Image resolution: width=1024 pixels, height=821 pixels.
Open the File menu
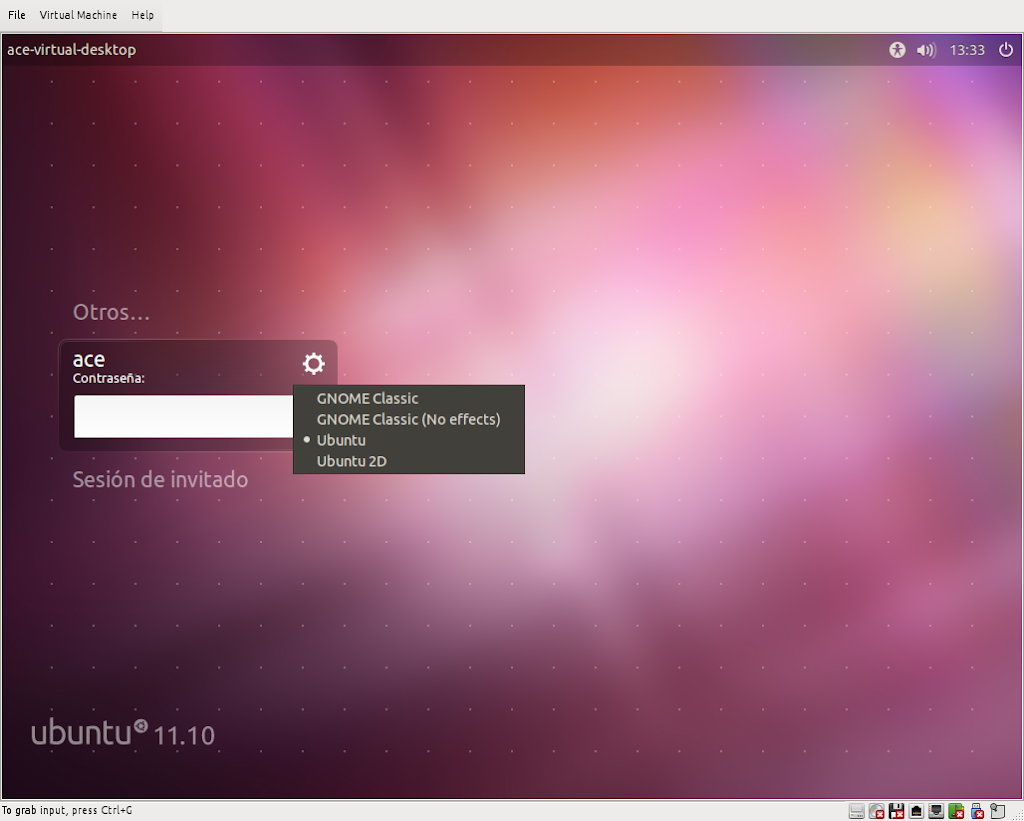point(15,15)
